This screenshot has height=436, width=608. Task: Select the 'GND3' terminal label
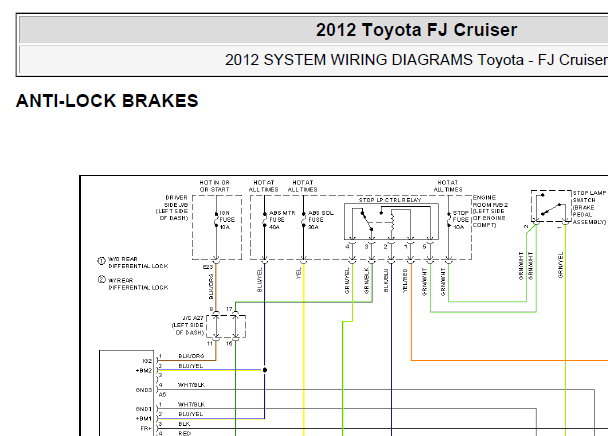pyautogui.click(x=144, y=390)
